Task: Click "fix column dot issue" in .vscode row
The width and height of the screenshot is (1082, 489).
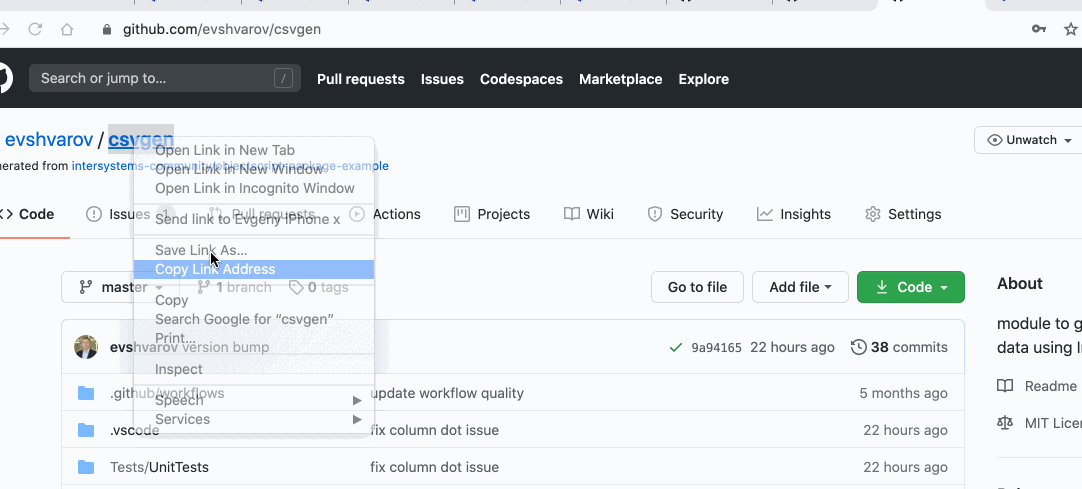Action: coord(435,430)
